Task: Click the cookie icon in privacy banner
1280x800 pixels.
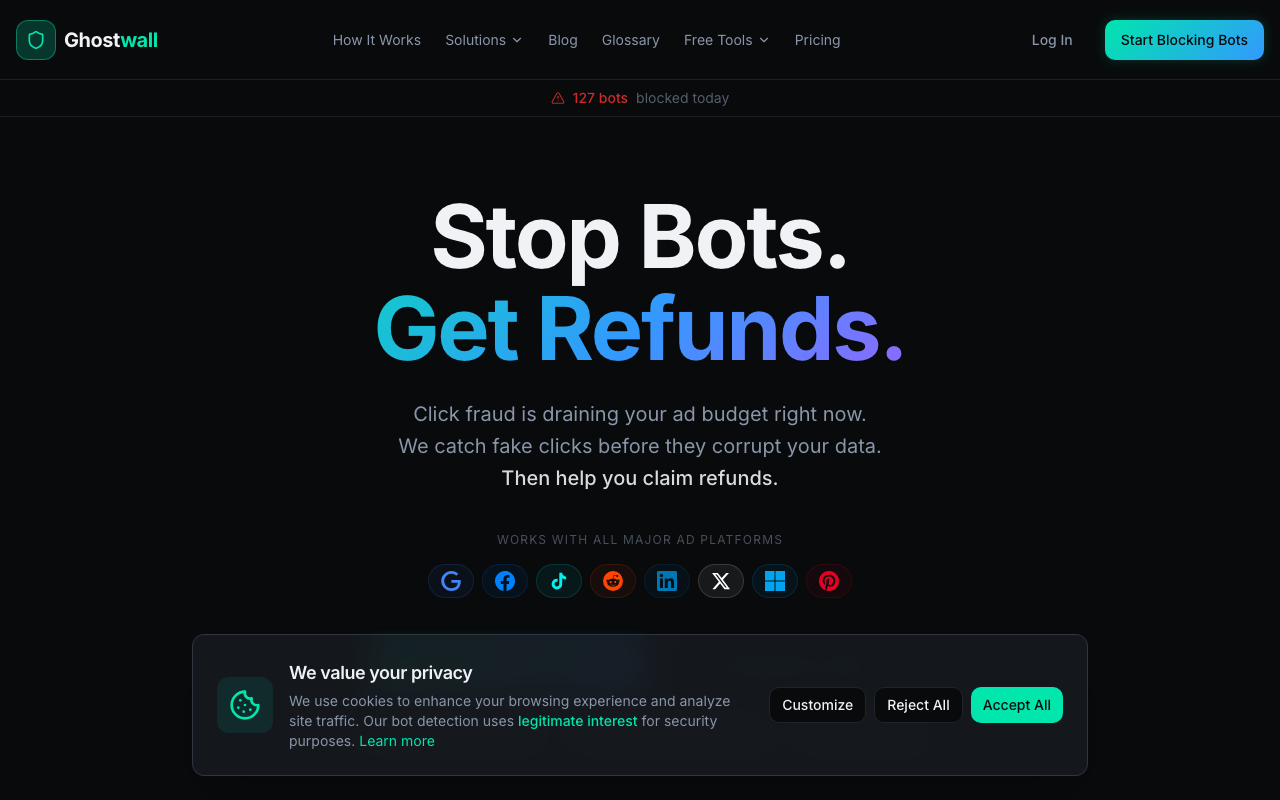Action: (245, 705)
